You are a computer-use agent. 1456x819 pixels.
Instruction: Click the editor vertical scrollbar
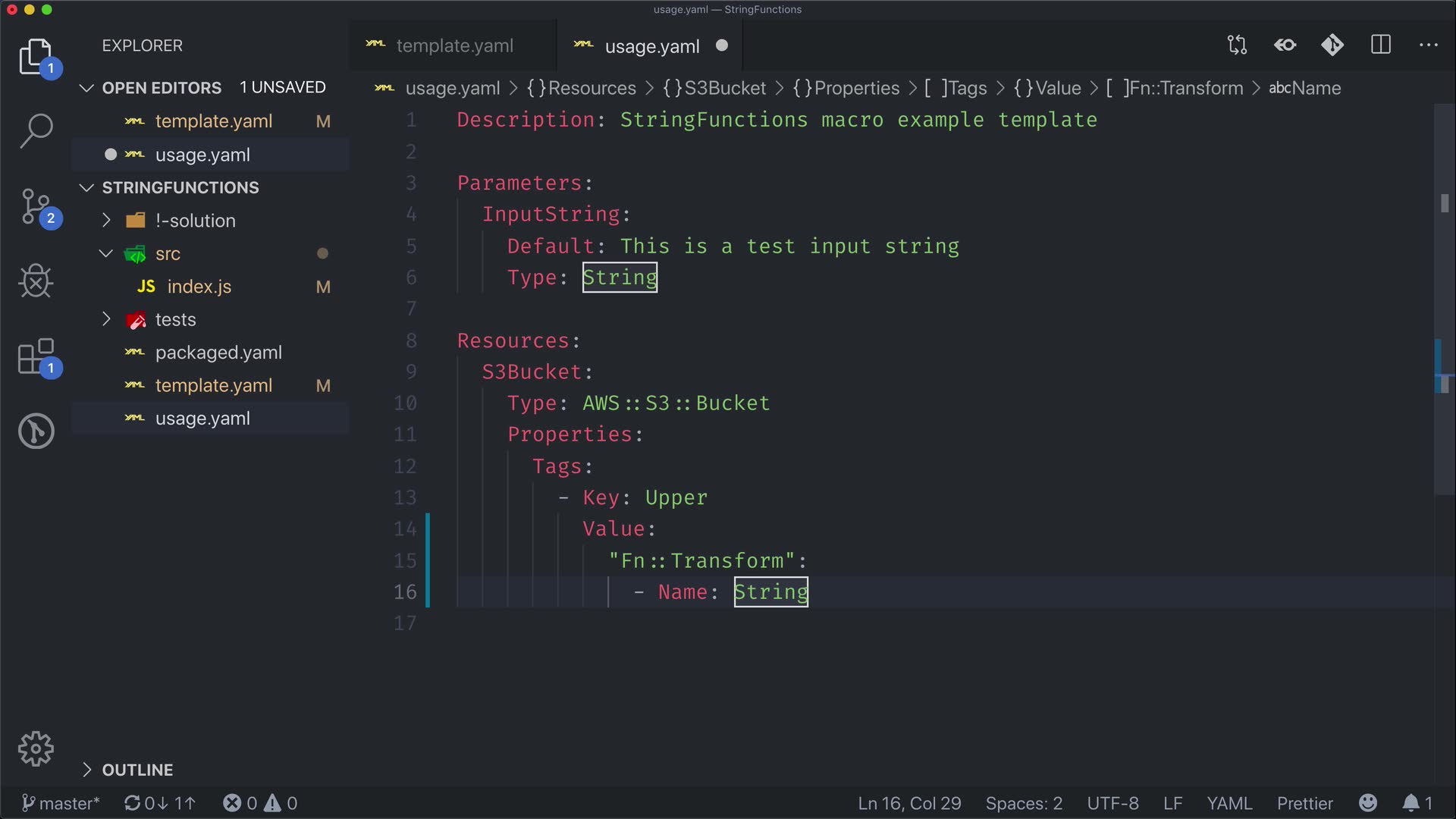(x=1444, y=303)
